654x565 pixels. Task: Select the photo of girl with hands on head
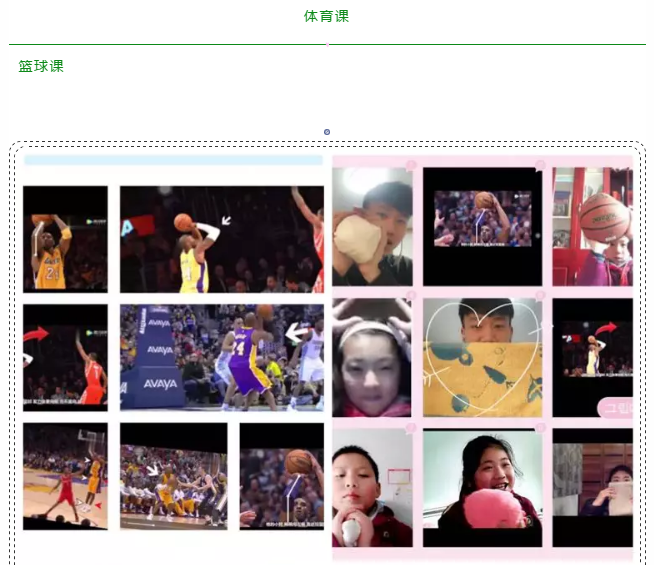pyautogui.click(x=372, y=357)
